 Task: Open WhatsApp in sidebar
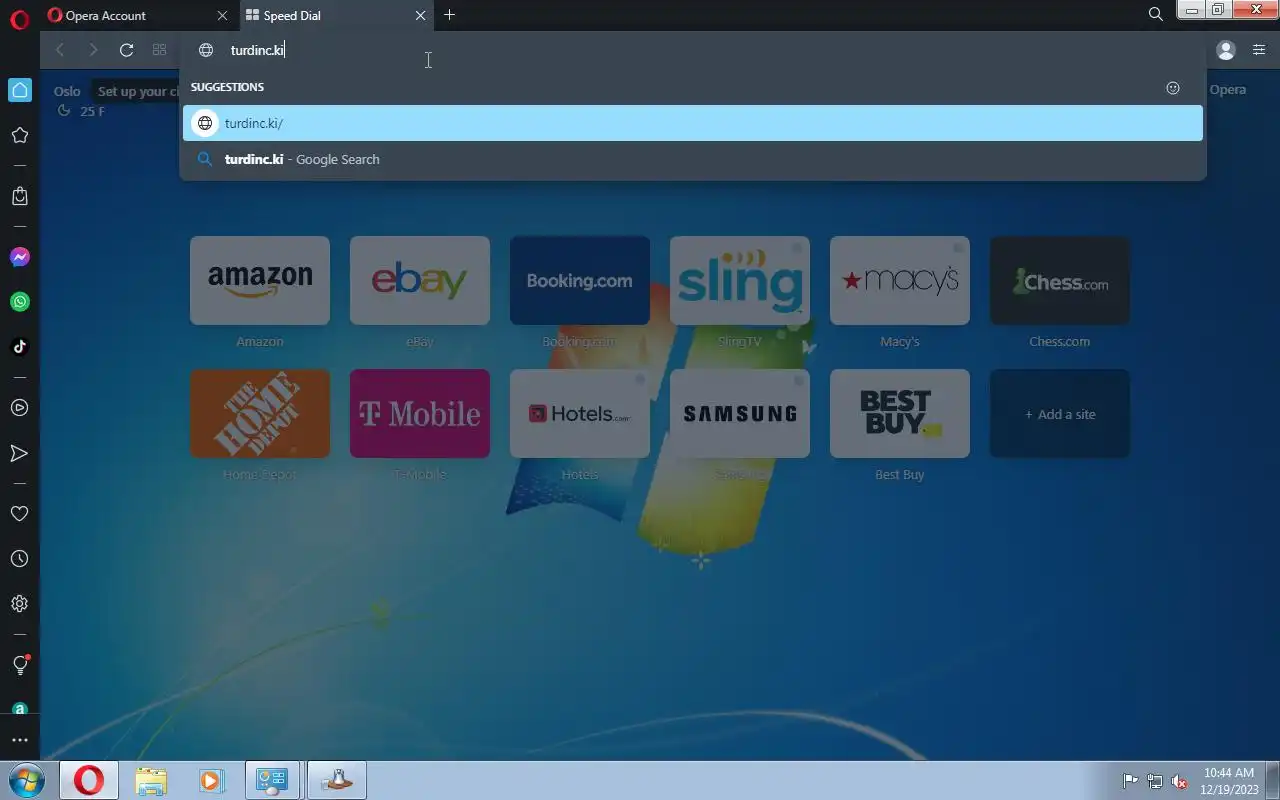point(19,302)
